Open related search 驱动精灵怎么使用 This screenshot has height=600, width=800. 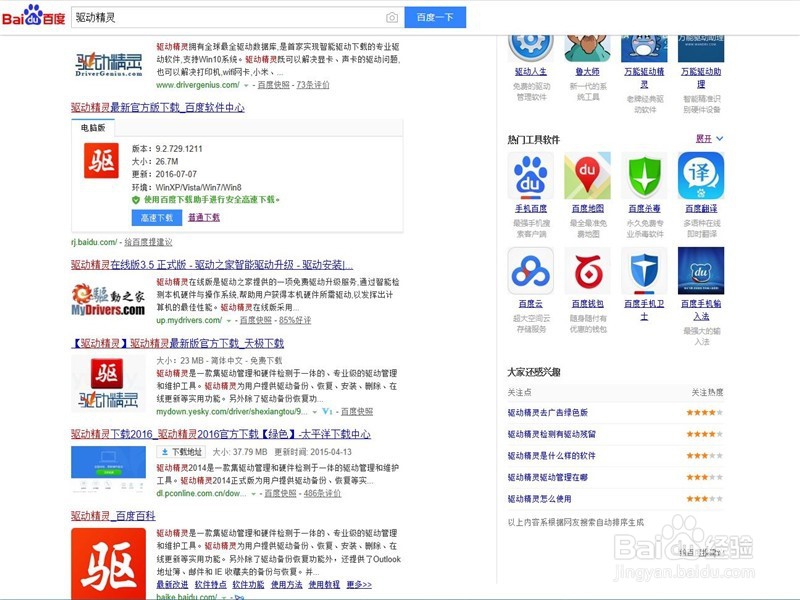point(539,499)
